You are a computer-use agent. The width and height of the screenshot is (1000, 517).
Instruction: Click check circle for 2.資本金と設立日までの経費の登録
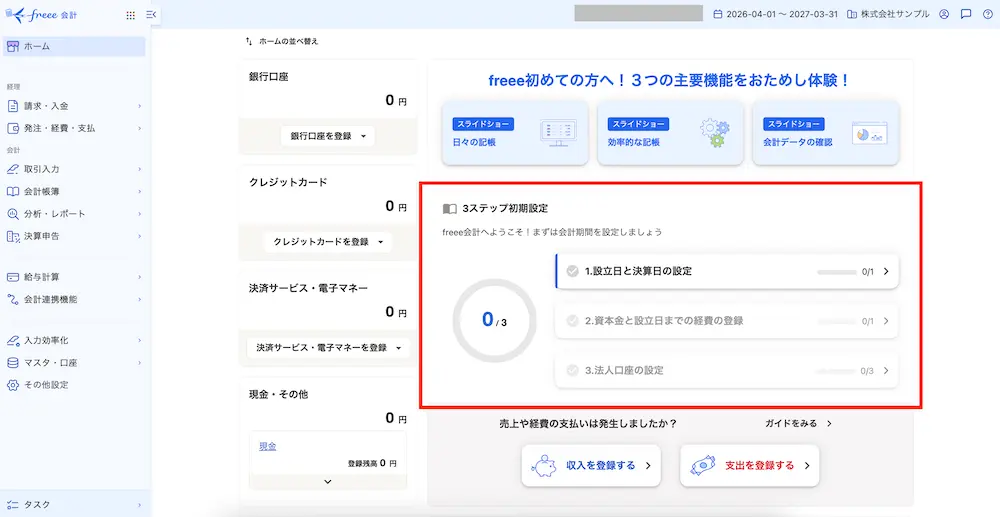(572, 321)
